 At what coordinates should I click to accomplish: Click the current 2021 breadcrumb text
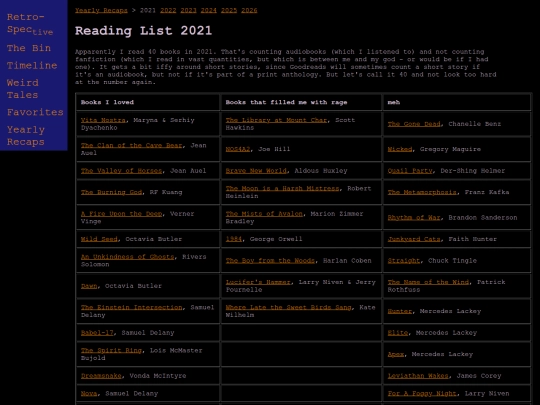[148, 10]
